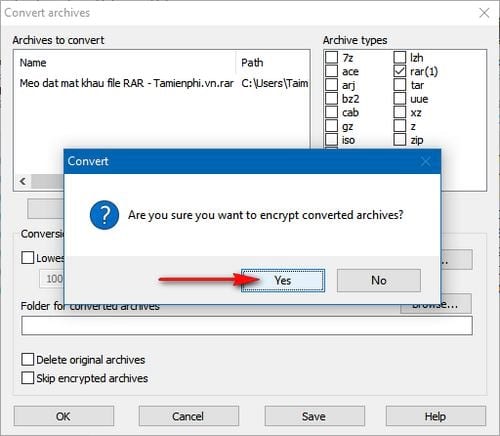The width and height of the screenshot is (500, 436).
Task: Open Help for Convert archives dialog
Action: [436, 416]
